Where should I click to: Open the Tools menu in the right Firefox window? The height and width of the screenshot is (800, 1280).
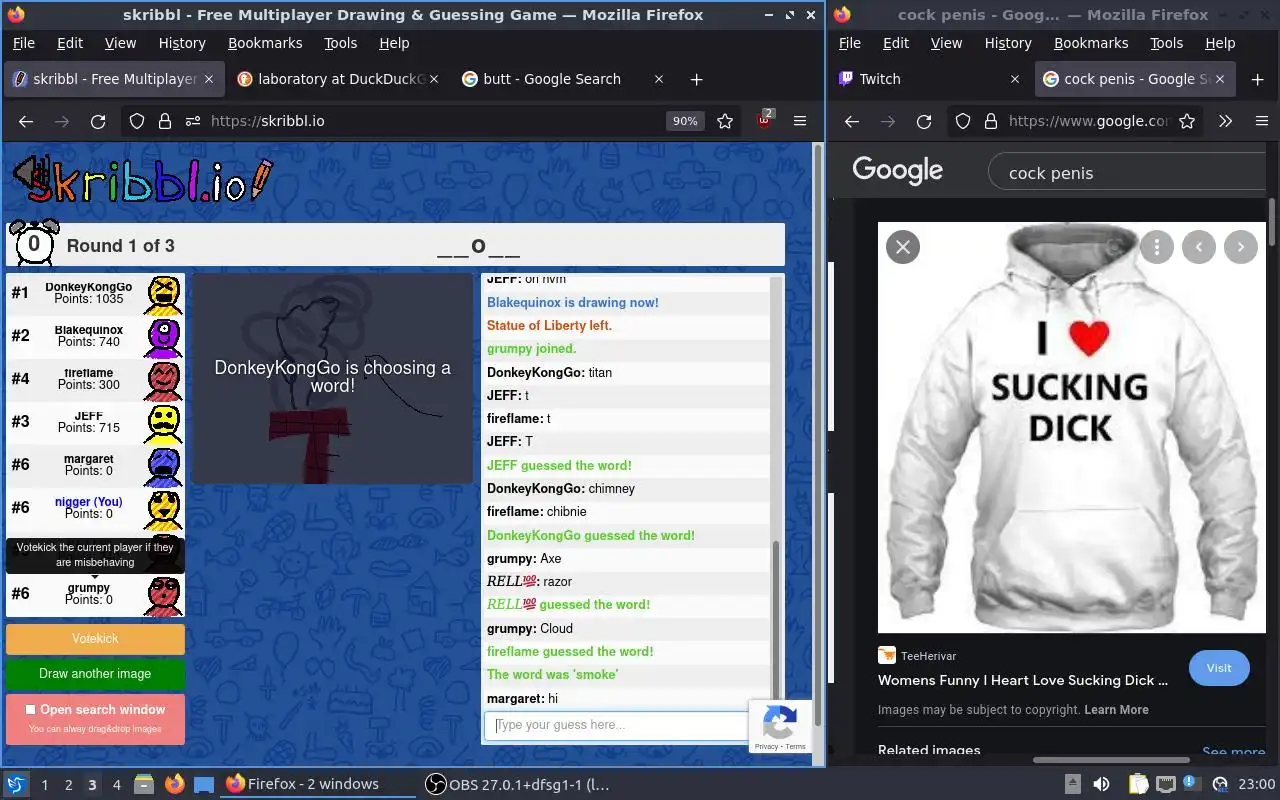click(x=1166, y=43)
